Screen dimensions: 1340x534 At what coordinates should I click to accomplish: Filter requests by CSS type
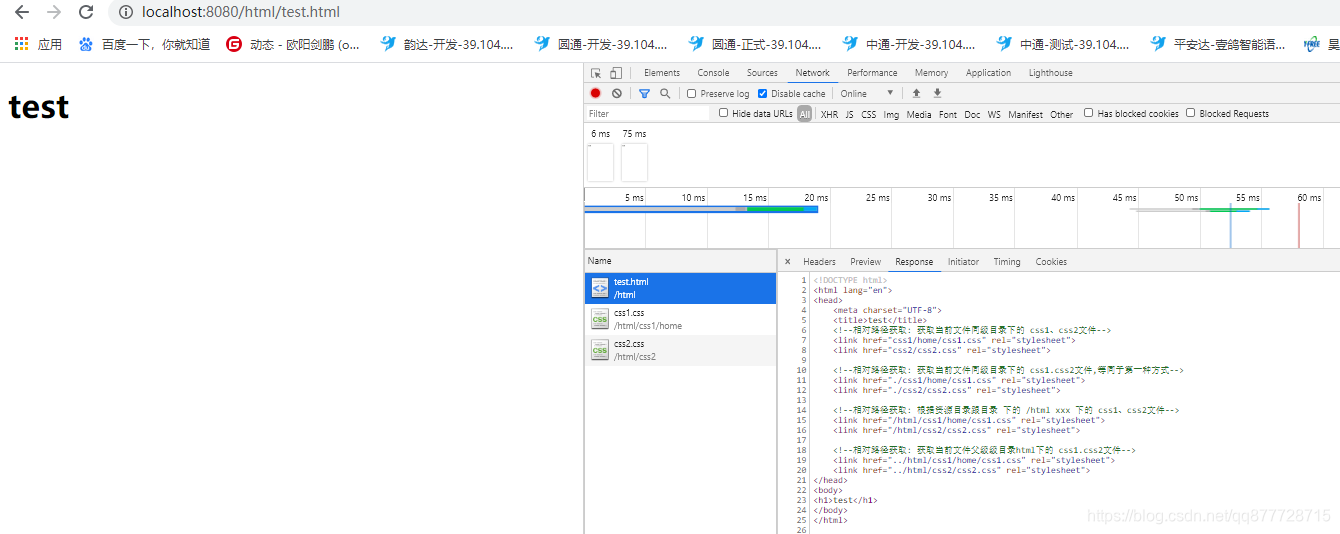click(868, 114)
